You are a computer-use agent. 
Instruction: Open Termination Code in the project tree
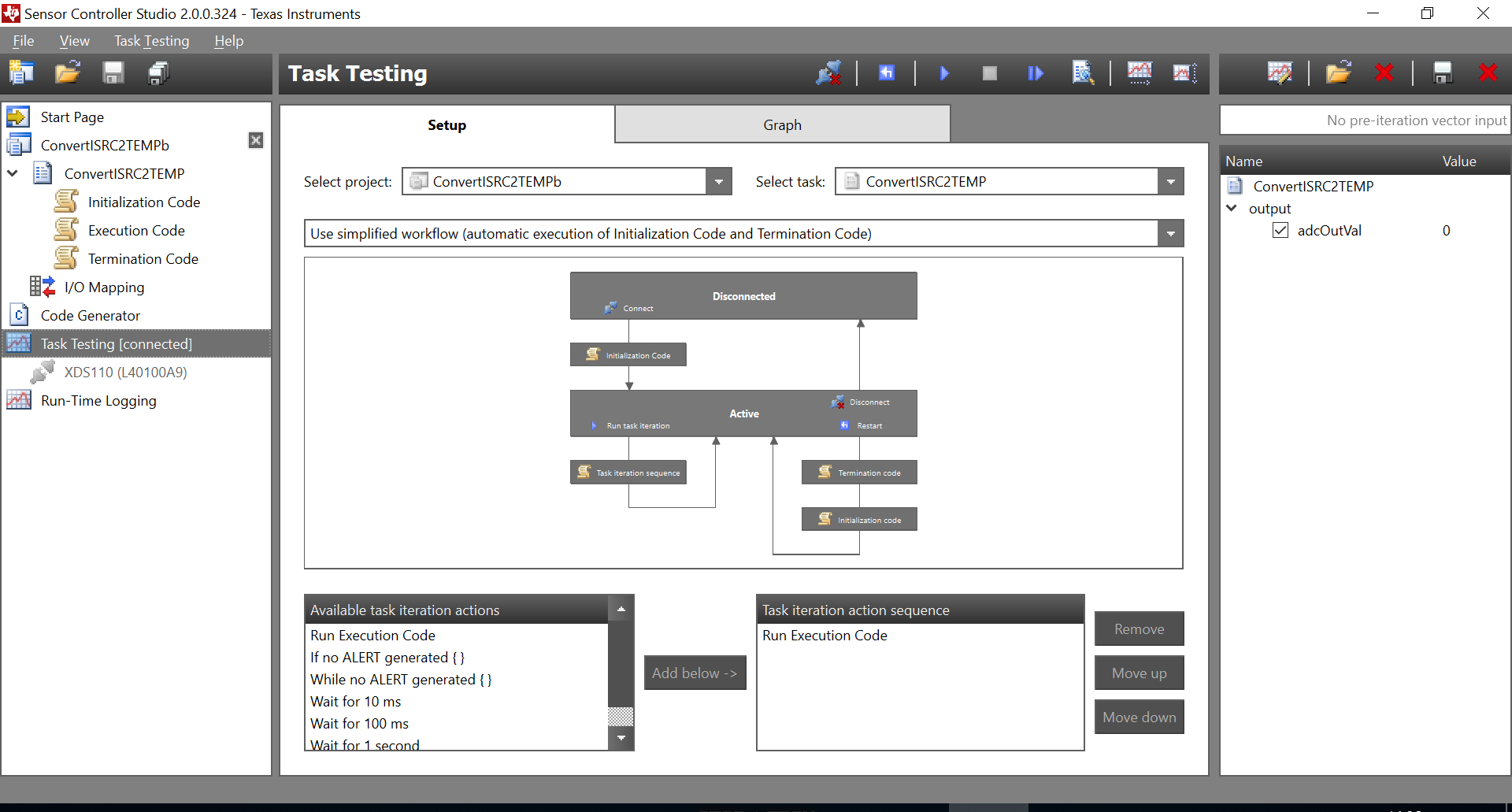point(143,259)
